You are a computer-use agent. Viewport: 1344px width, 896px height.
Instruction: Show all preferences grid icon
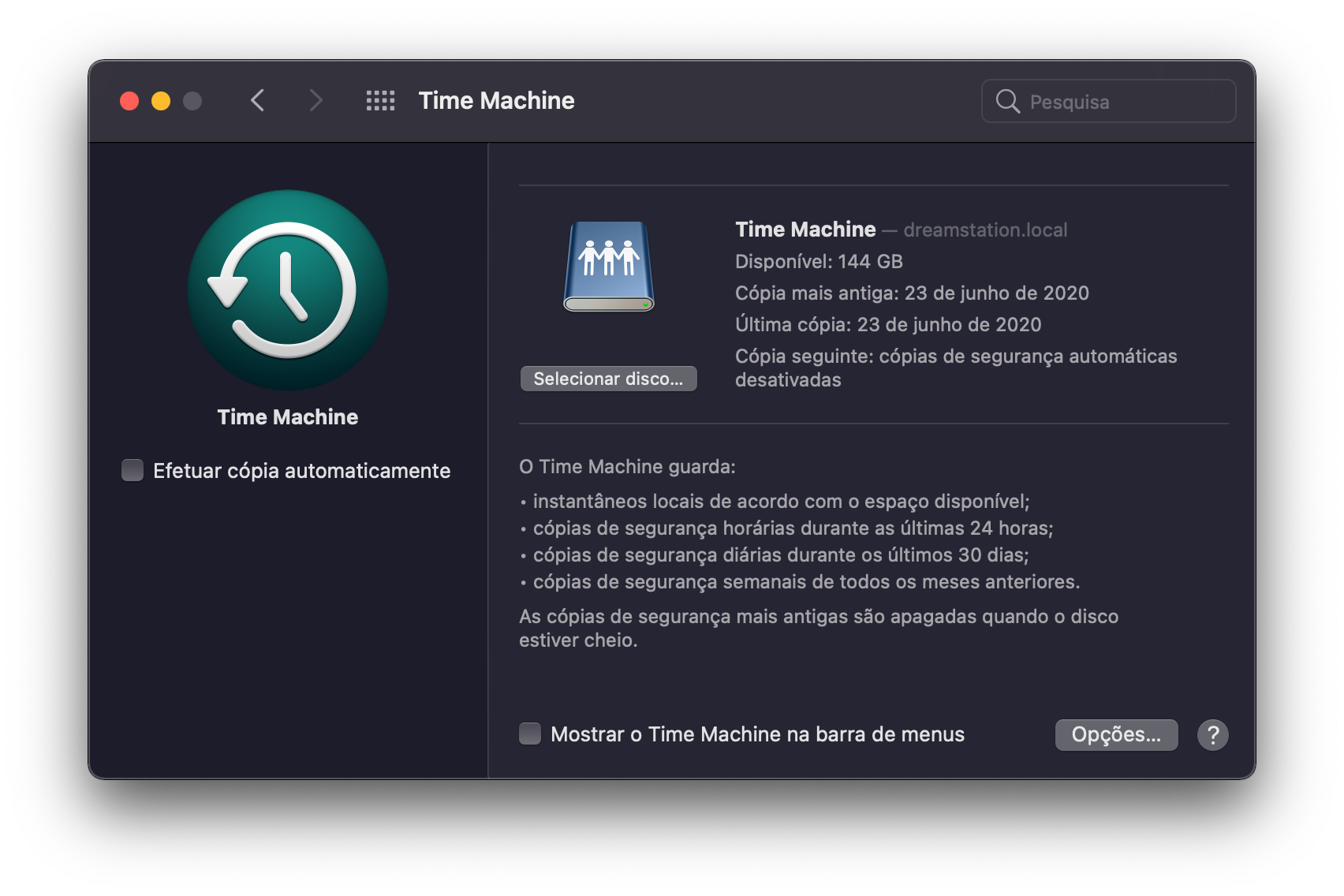tap(380, 100)
